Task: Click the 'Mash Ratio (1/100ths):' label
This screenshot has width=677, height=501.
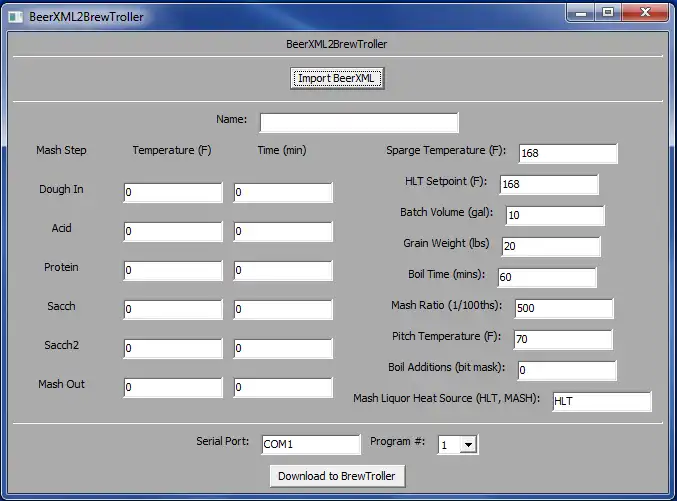Action: [x=446, y=305]
